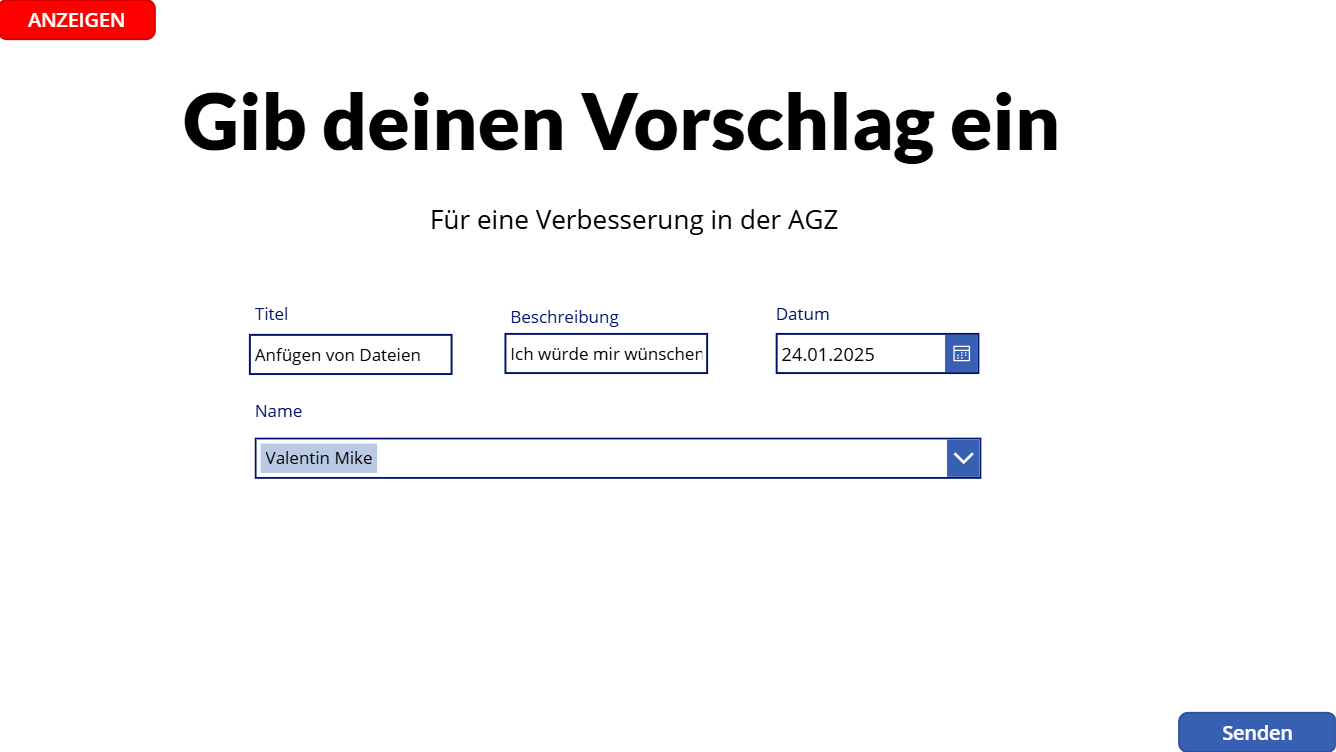Click the subtitle Für eine Verbesserung in der AGZ
Image resolution: width=1336 pixels, height=752 pixels.
tap(634, 220)
